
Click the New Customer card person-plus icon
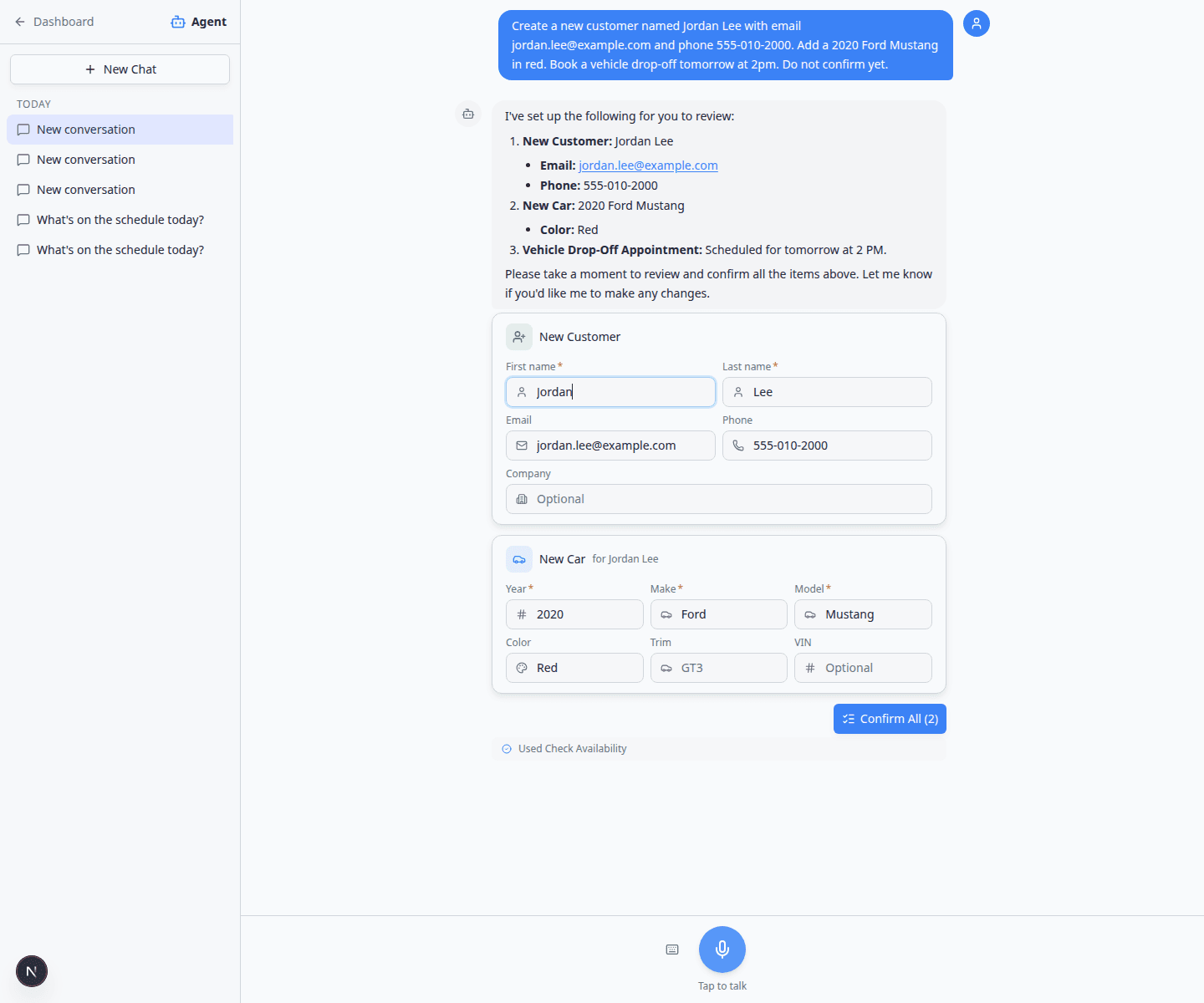point(519,337)
